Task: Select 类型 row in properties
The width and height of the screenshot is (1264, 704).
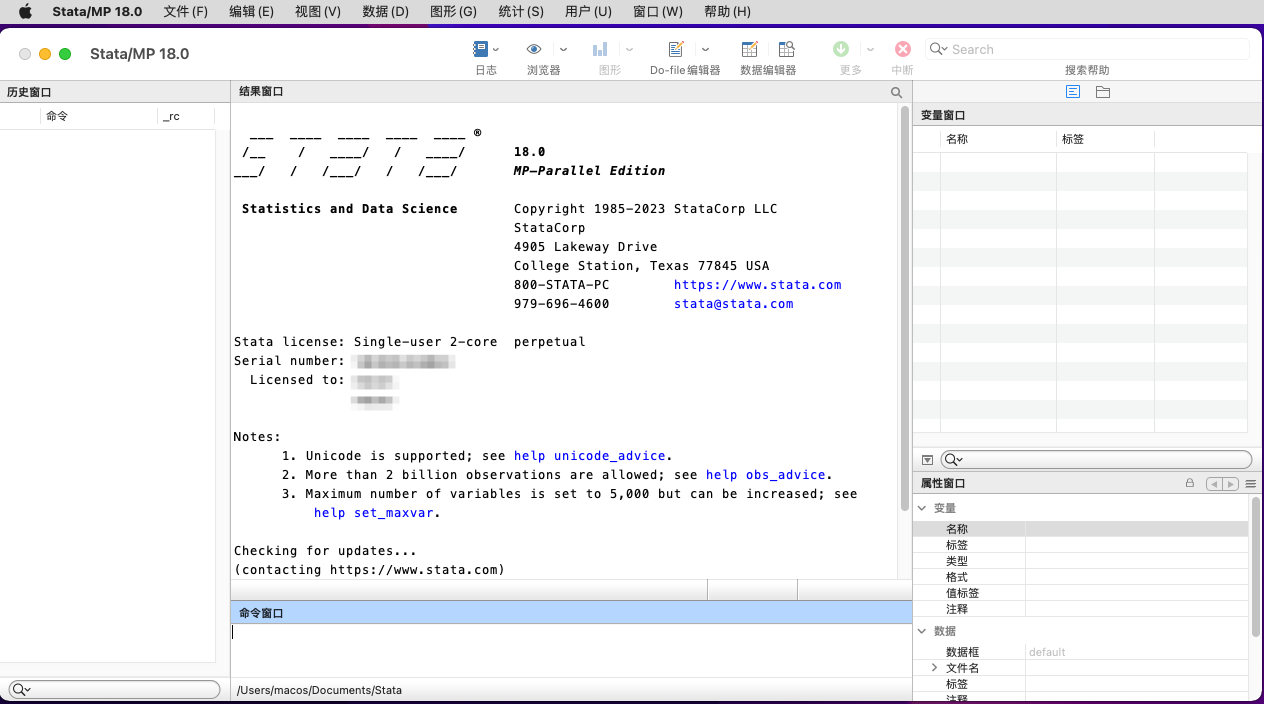Action: click(1081, 561)
